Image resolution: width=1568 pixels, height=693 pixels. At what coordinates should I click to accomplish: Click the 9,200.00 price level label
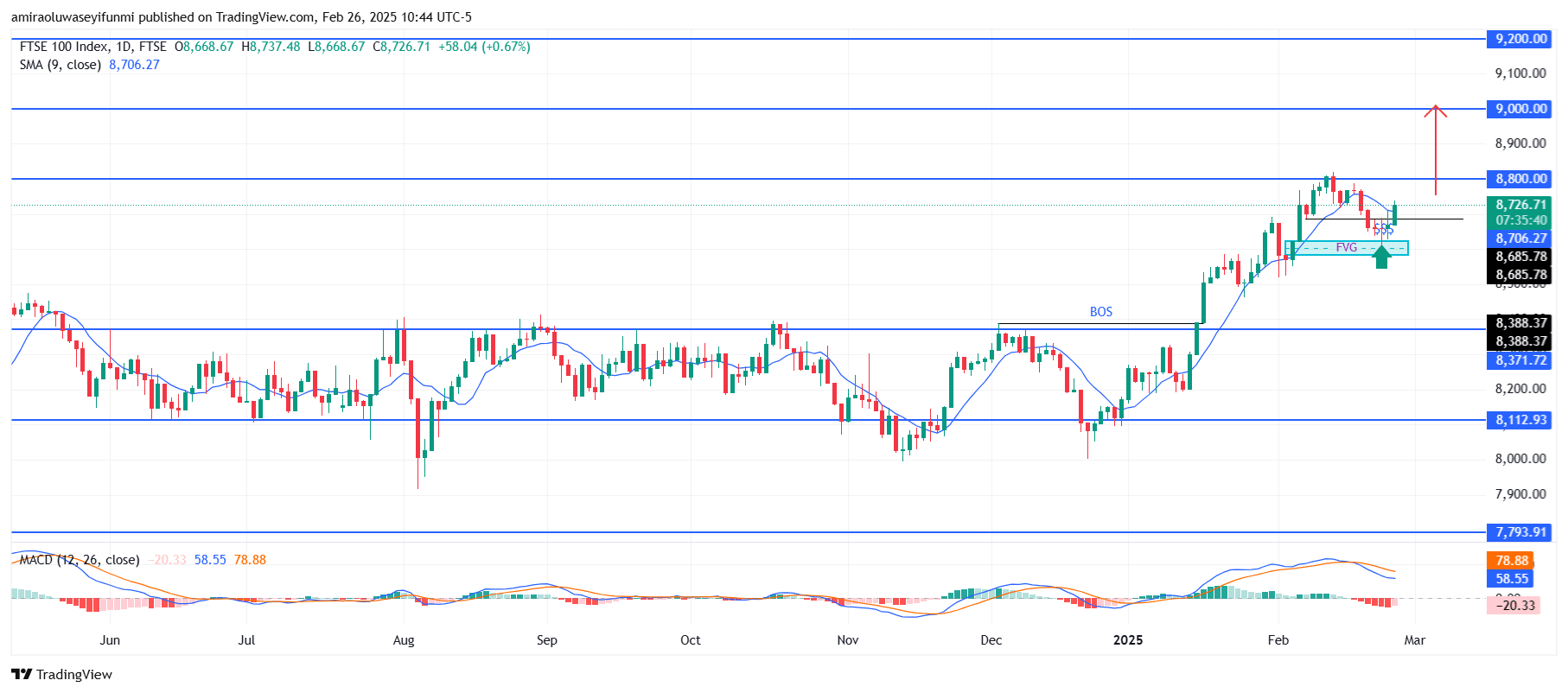pyautogui.click(x=1520, y=39)
